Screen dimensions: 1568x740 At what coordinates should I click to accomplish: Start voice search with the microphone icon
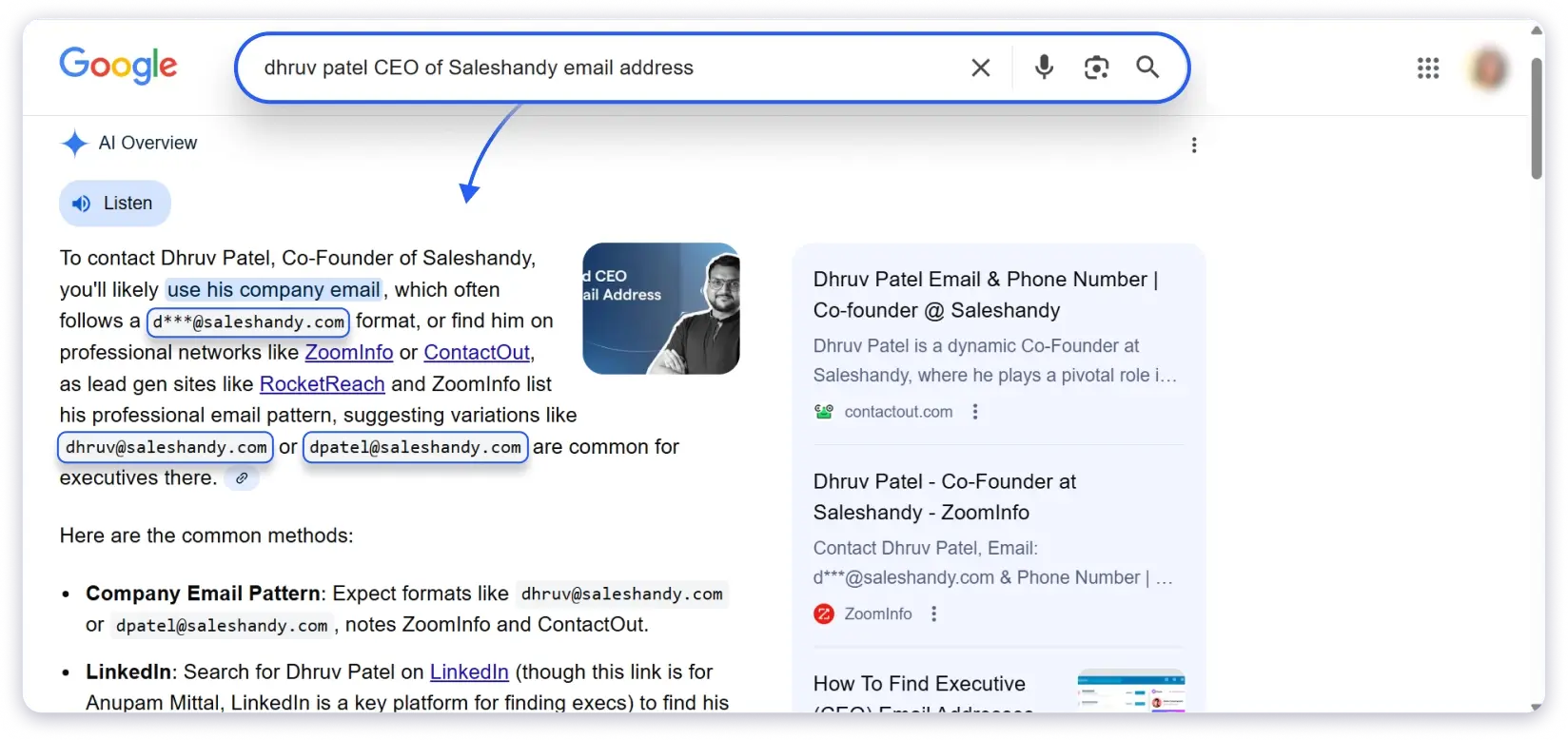[x=1044, y=67]
